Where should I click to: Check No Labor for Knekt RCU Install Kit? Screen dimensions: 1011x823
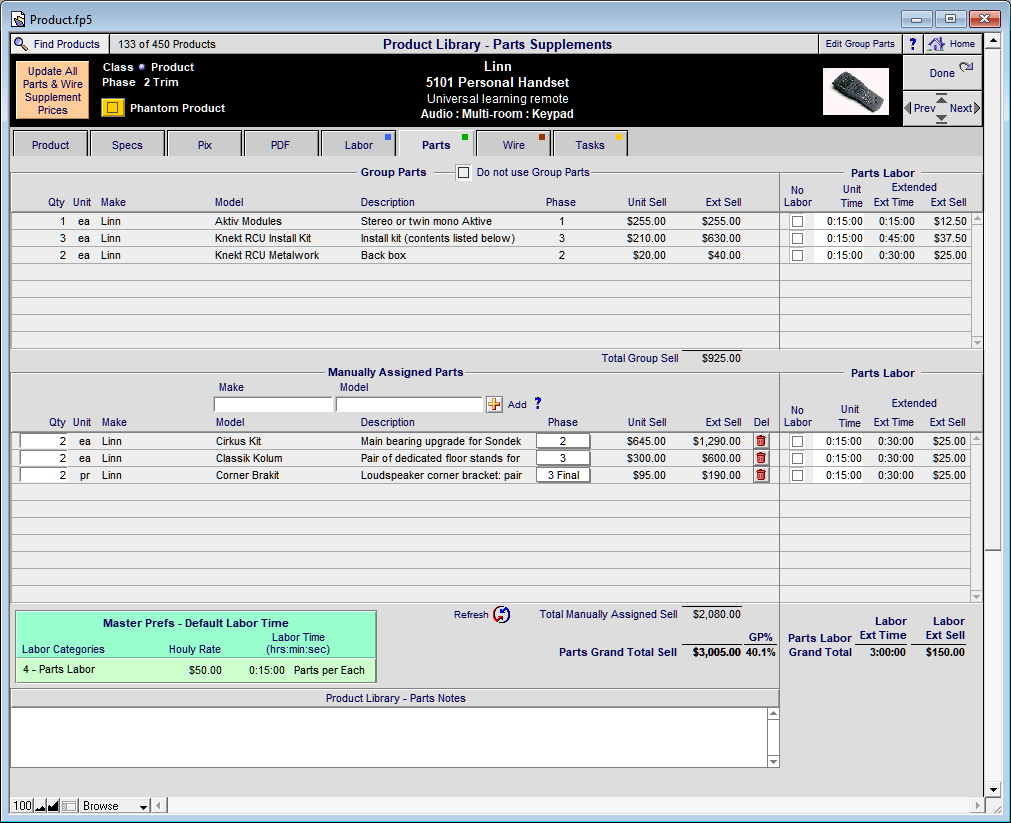798,238
